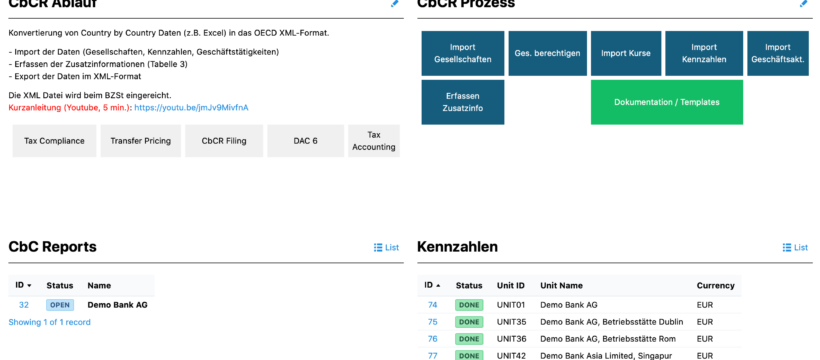Select the DAC 6 button
Image resolution: width=820 pixels, height=360 pixels.
tap(305, 141)
